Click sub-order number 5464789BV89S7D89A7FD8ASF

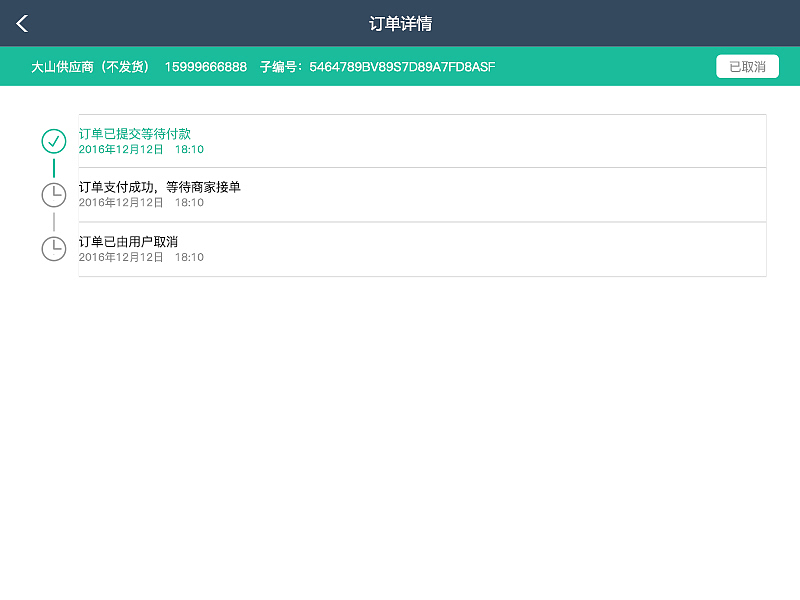tap(402, 67)
